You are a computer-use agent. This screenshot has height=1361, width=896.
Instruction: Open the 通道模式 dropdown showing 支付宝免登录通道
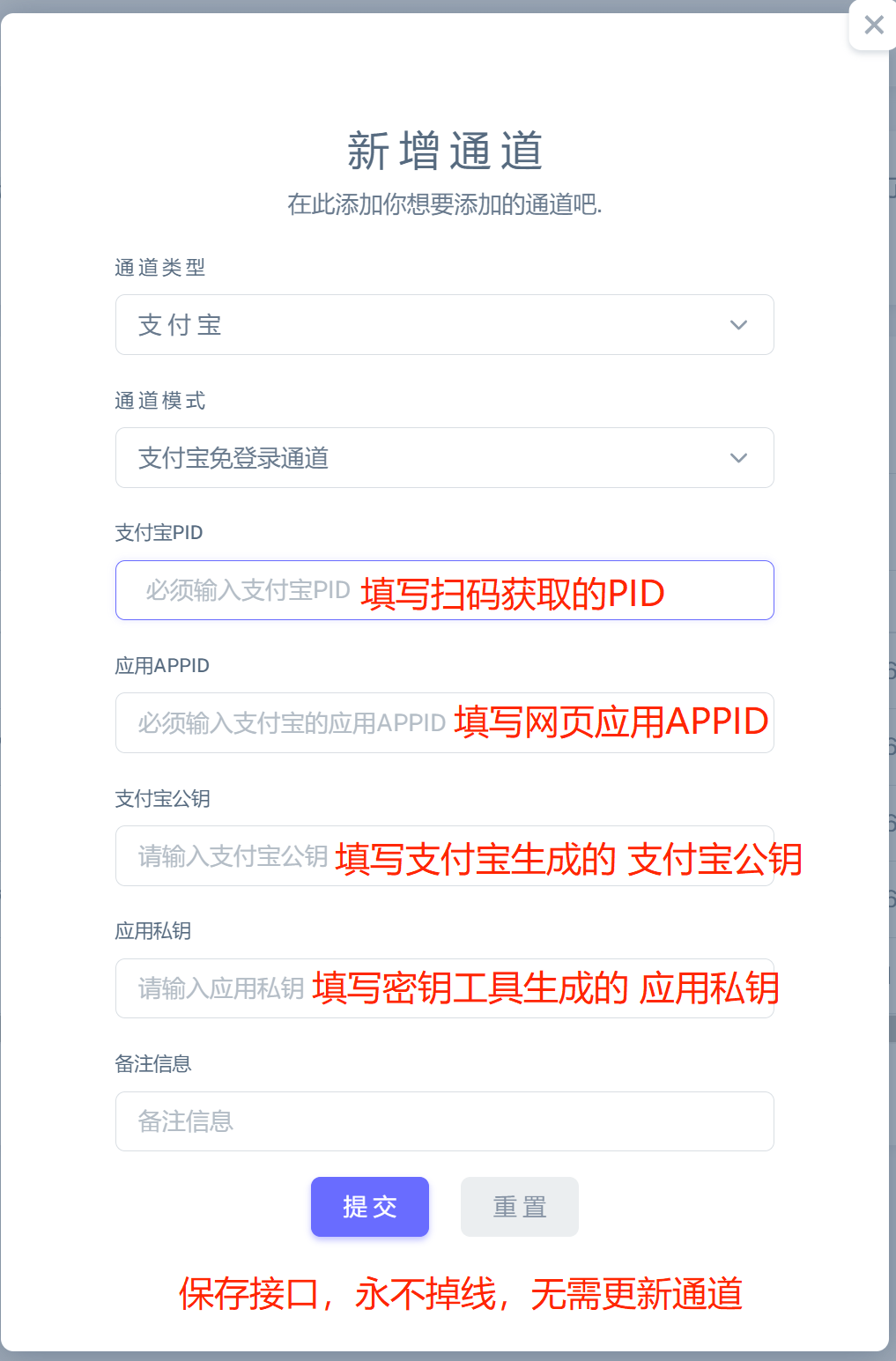[444, 458]
